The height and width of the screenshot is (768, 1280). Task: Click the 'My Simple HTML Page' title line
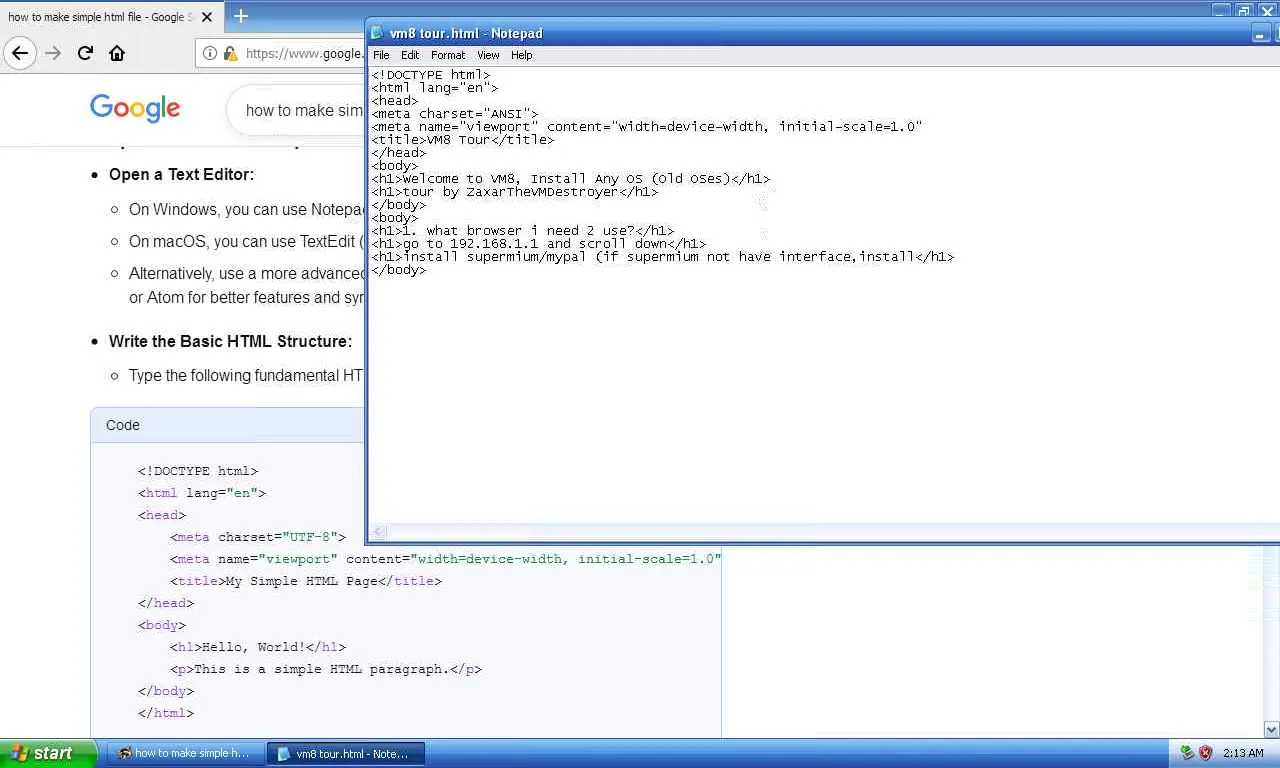(306, 581)
